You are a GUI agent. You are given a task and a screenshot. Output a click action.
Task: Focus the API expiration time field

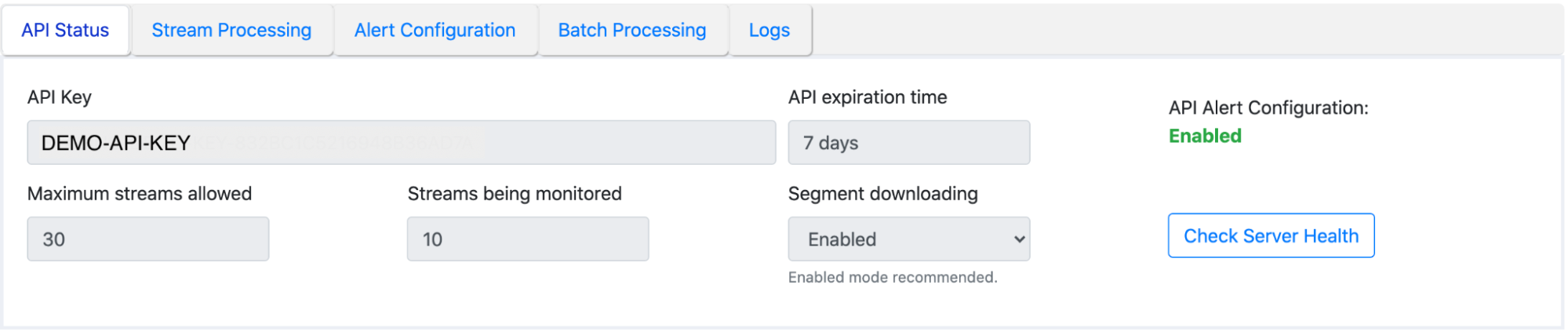pos(908,143)
